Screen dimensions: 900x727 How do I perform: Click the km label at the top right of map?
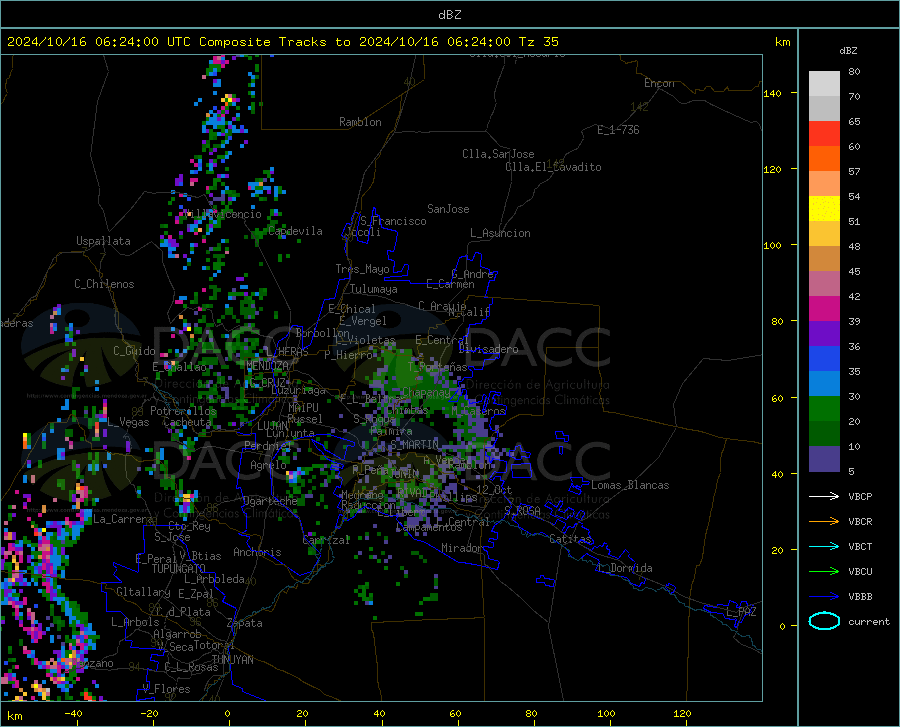coord(783,42)
